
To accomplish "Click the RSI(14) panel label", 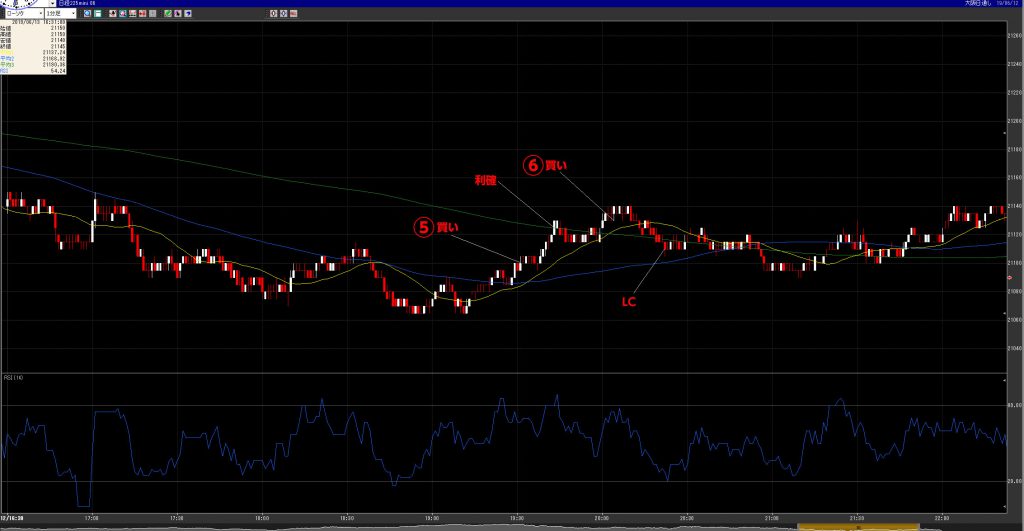I will point(13,378).
